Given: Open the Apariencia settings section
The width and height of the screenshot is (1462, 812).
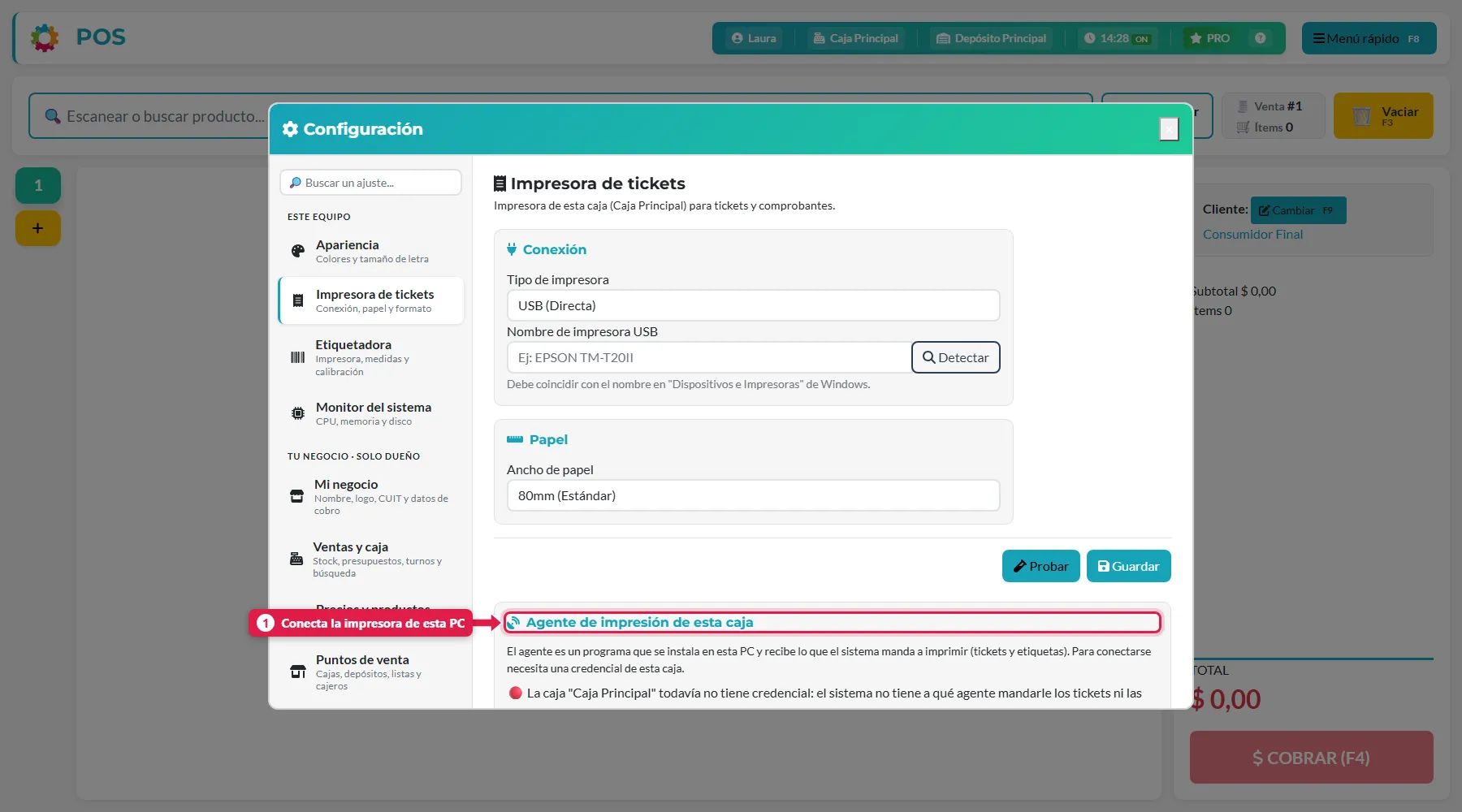Looking at the screenshot, I should point(371,251).
